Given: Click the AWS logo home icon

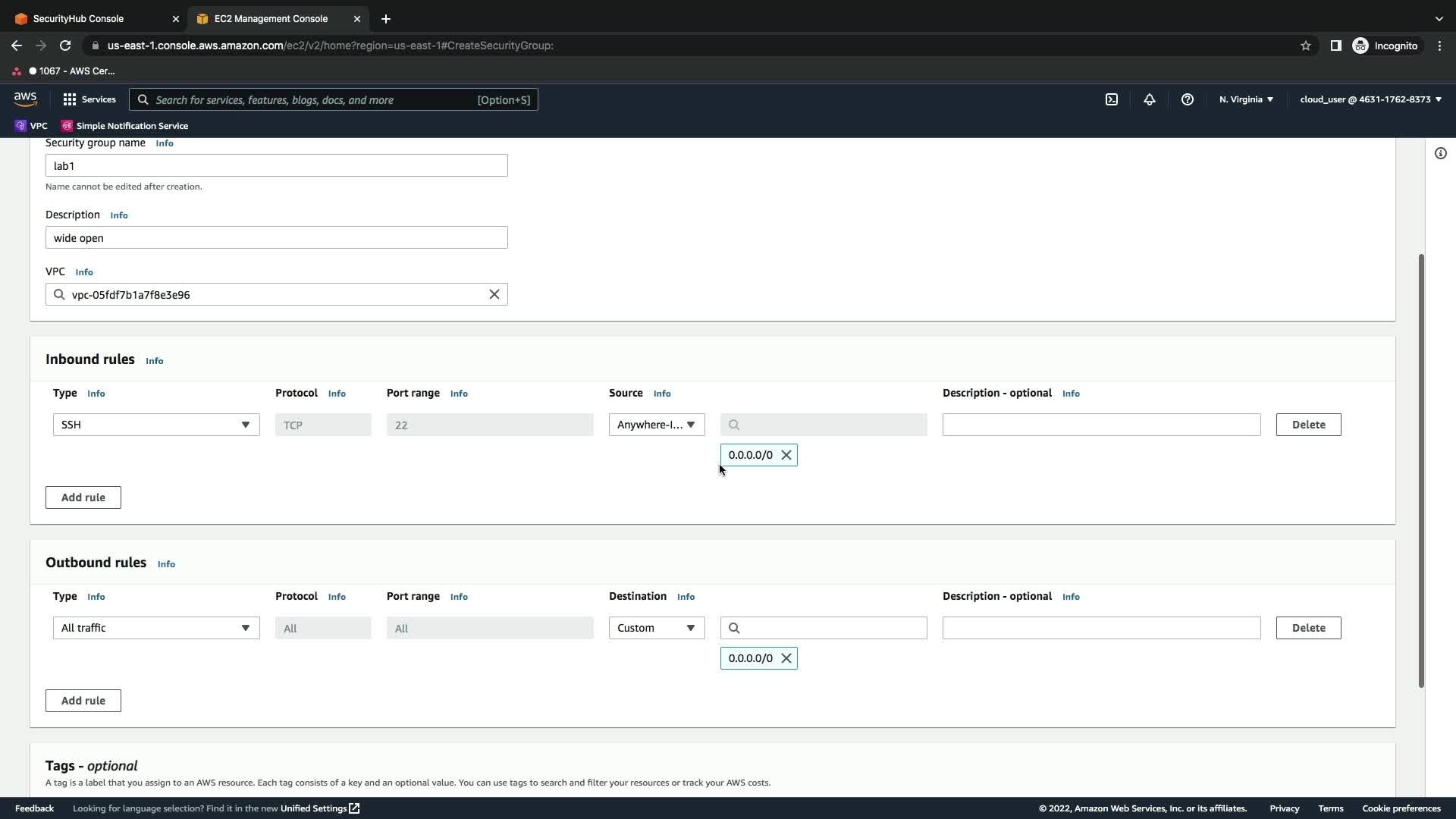Looking at the screenshot, I should 25,99.
